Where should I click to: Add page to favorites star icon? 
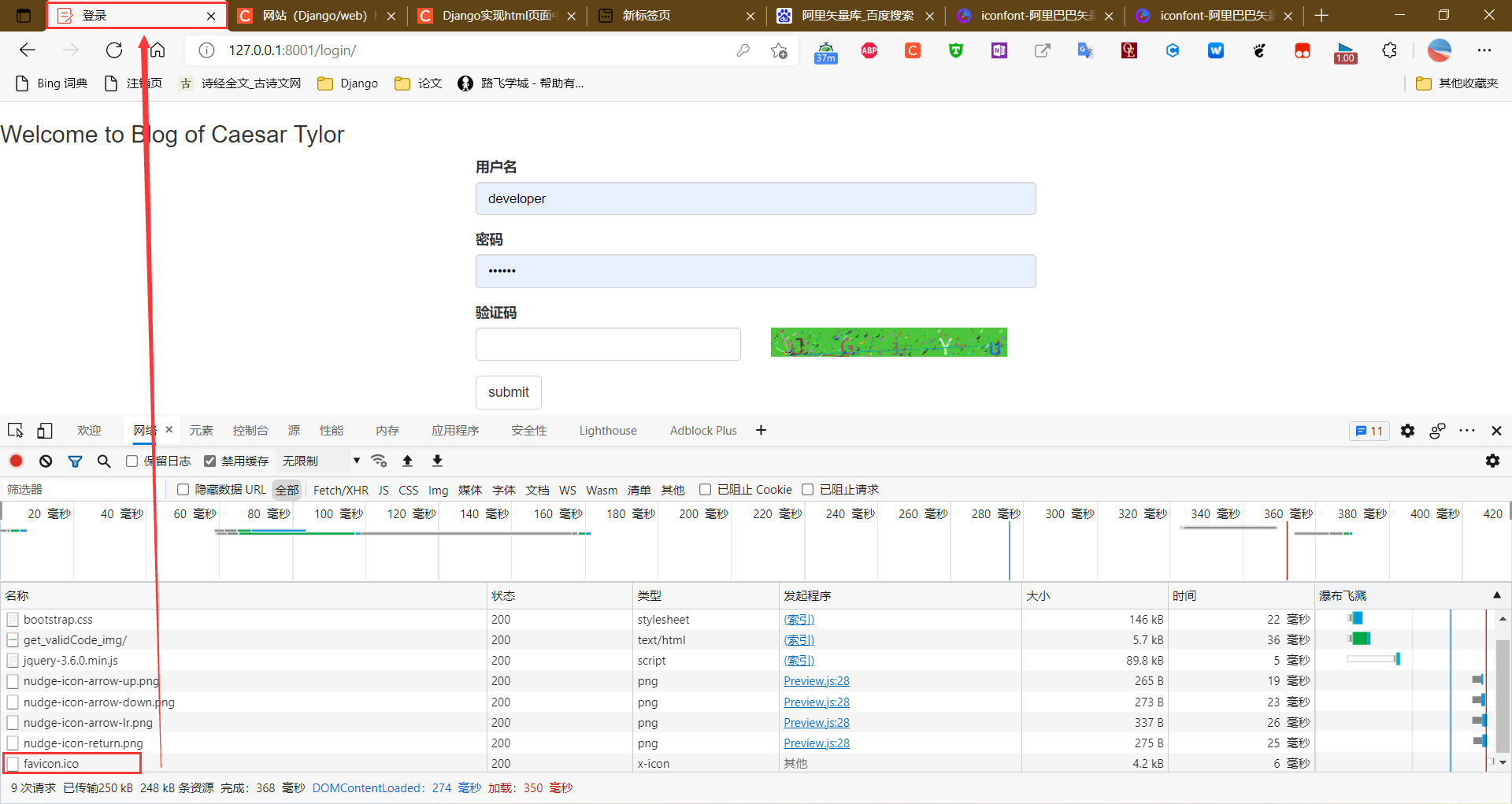(x=779, y=50)
